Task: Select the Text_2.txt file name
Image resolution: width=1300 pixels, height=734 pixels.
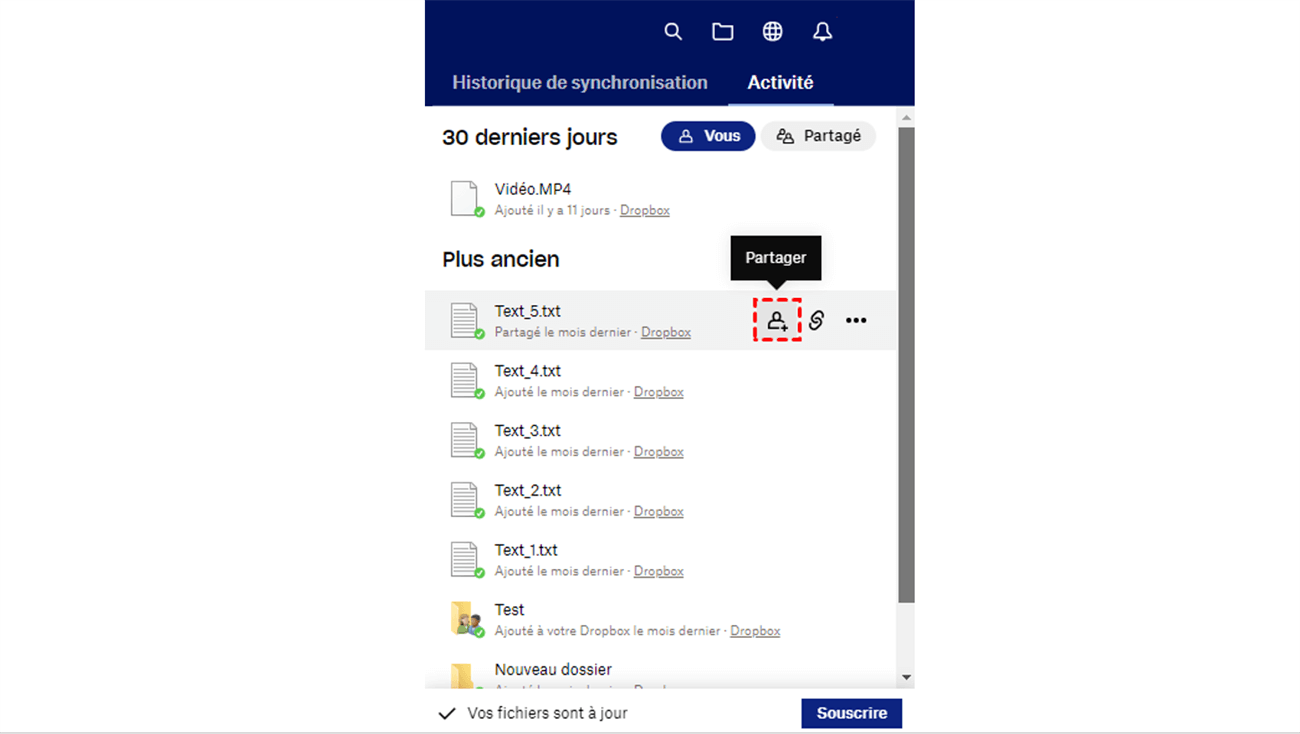Action: click(528, 490)
